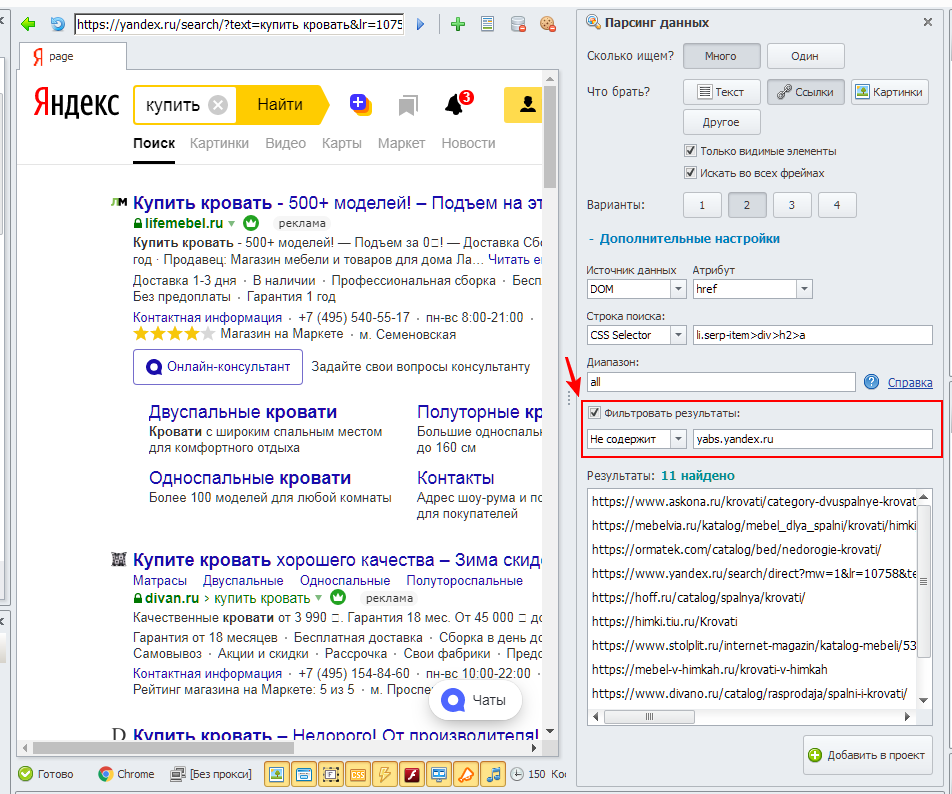The width and height of the screenshot is (952, 794).
Task: Choose Картинки as data to take
Action: point(889,92)
